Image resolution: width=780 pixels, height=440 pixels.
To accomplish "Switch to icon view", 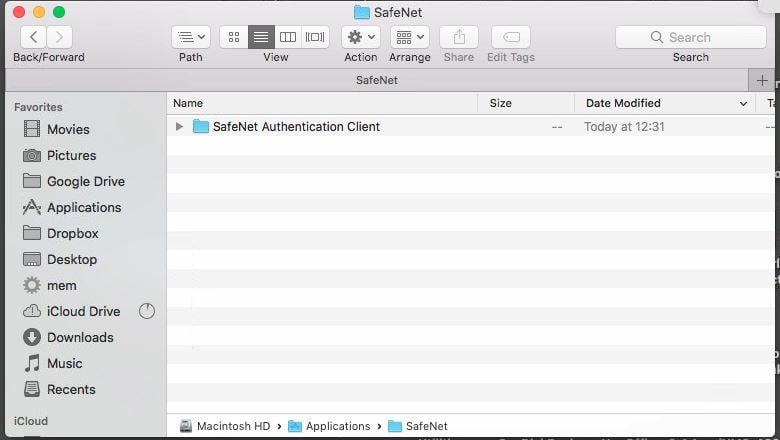I will pos(234,37).
